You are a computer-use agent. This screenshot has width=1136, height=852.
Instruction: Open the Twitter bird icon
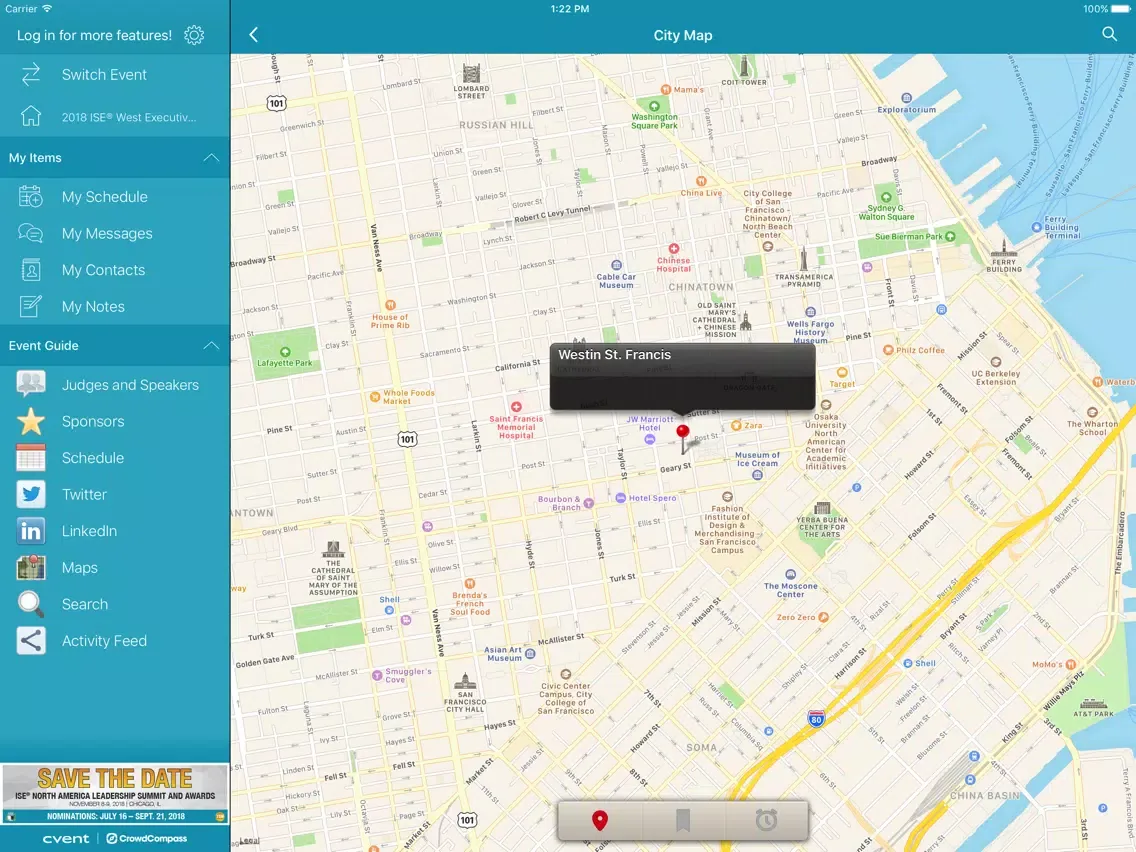click(x=31, y=495)
